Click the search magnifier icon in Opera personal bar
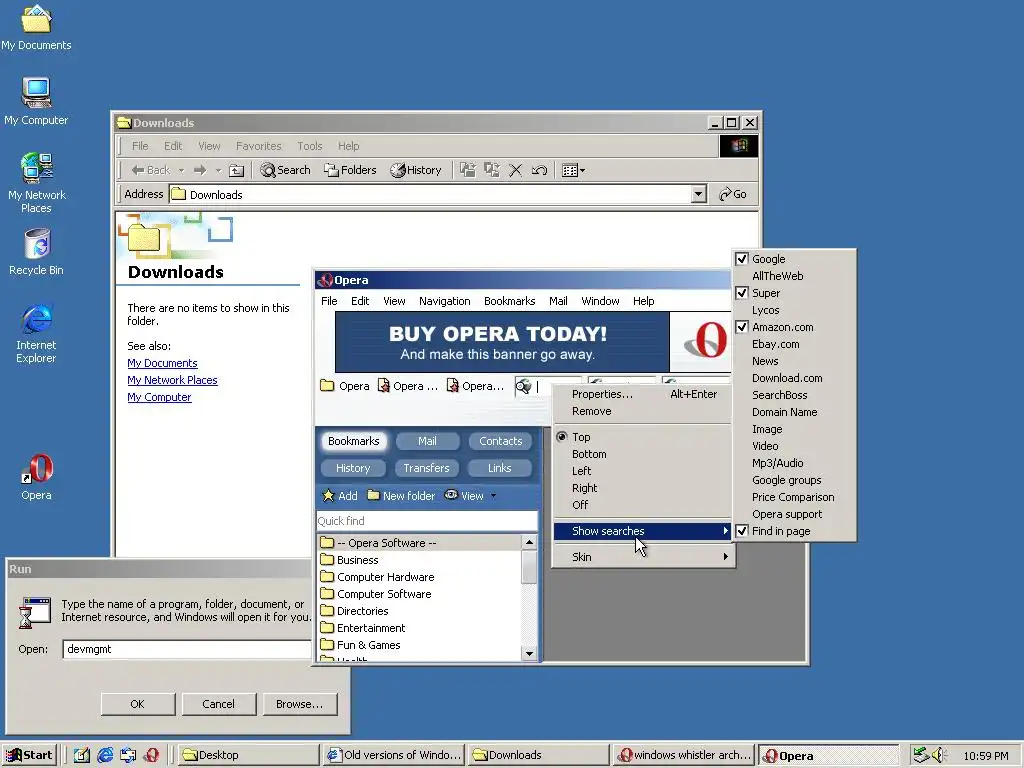 pyautogui.click(x=523, y=387)
